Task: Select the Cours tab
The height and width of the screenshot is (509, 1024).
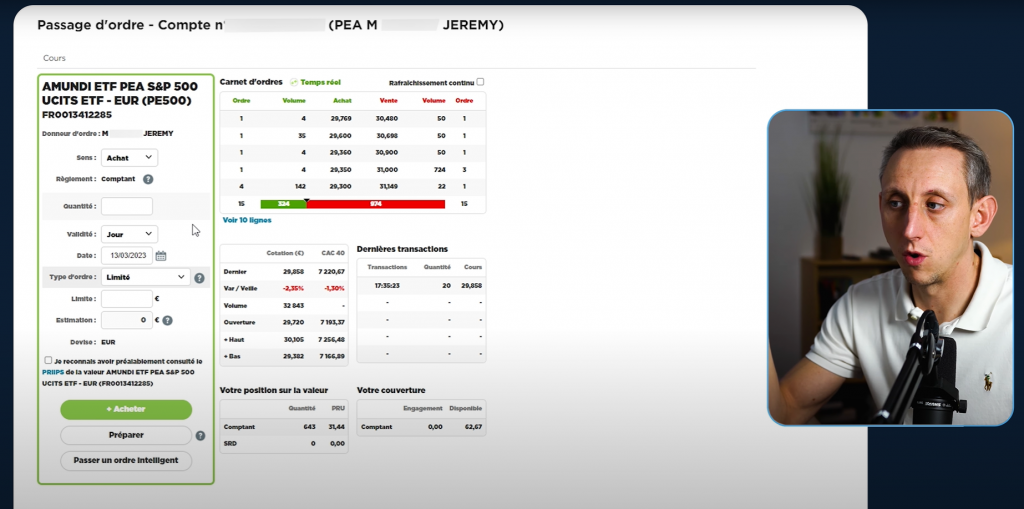Action: pyautogui.click(x=54, y=58)
